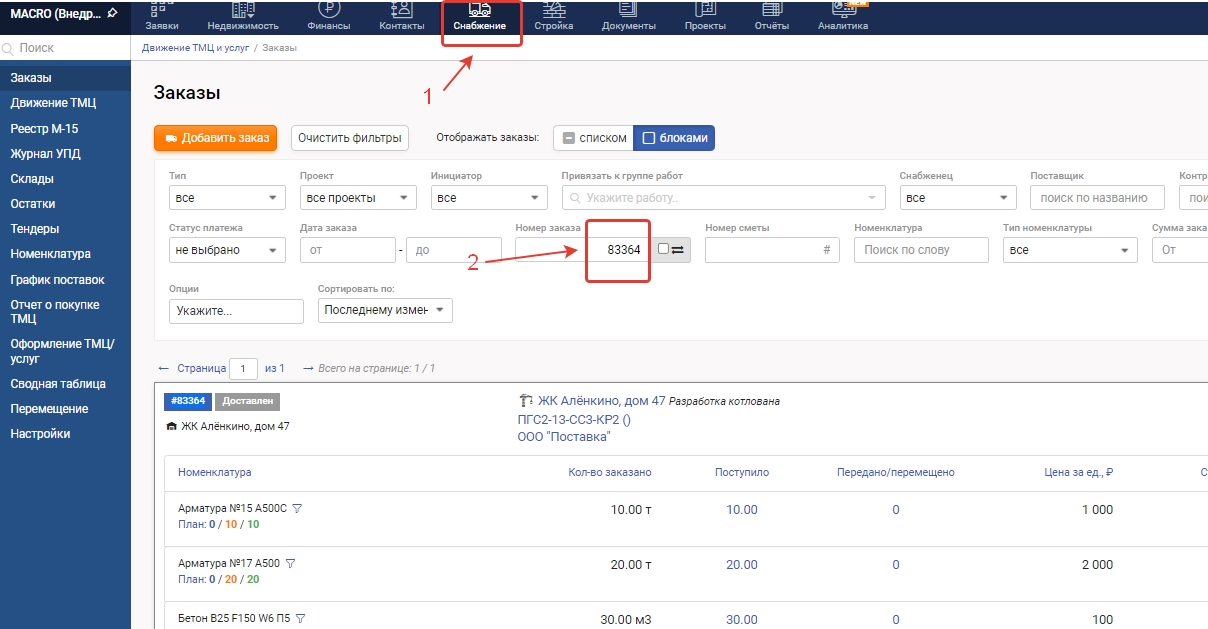This screenshot has width=1208, height=629.
Task: Click the Очистить фильтры button
Action: 350,138
